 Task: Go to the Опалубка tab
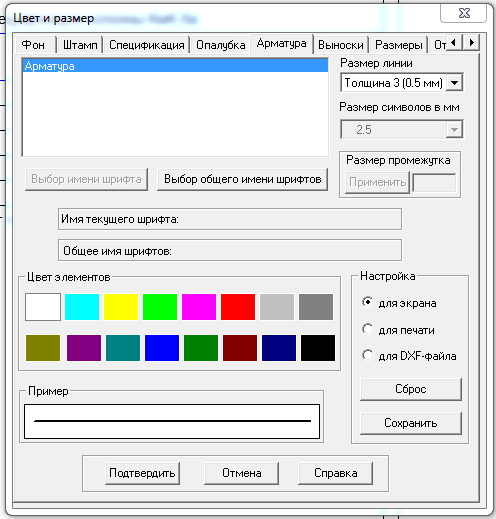(220, 45)
